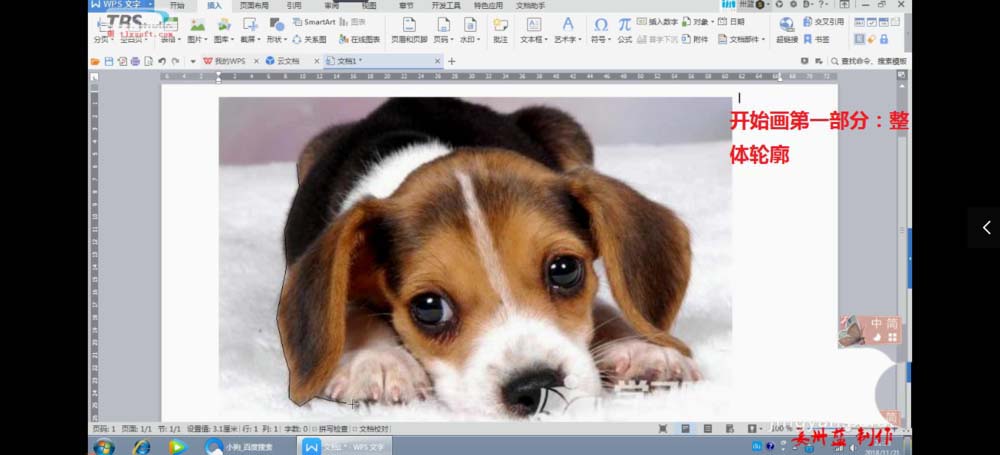Screen dimensions: 1000x455
Task: Open the 小狗 百度搜索 taskbar window
Action: (238, 446)
